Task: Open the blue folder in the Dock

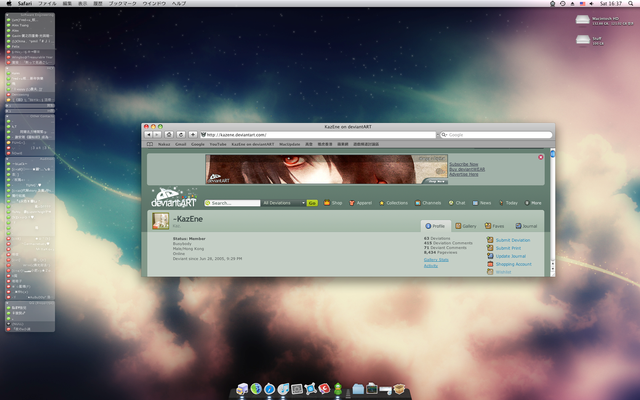Action: pos(358,389)
